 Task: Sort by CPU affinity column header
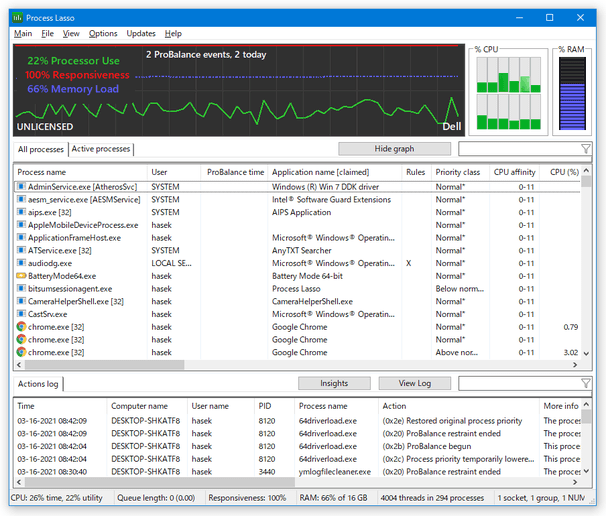pyautogui.click(x=514, y=172)
